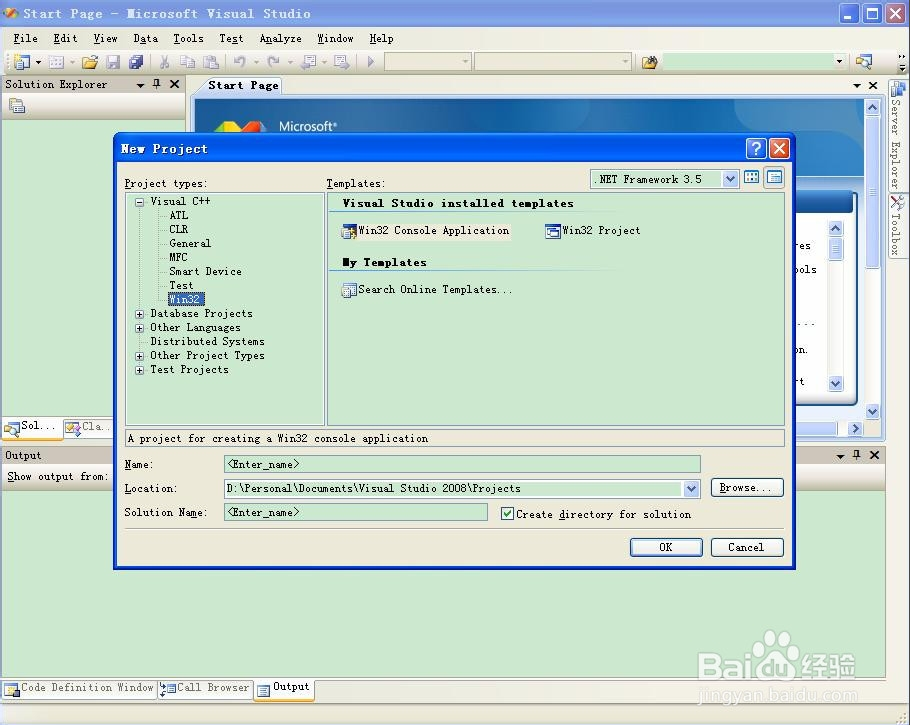The image size is (910, 725).
Task: Open the Toolbox side tab
Action: [x=897, y=225]
